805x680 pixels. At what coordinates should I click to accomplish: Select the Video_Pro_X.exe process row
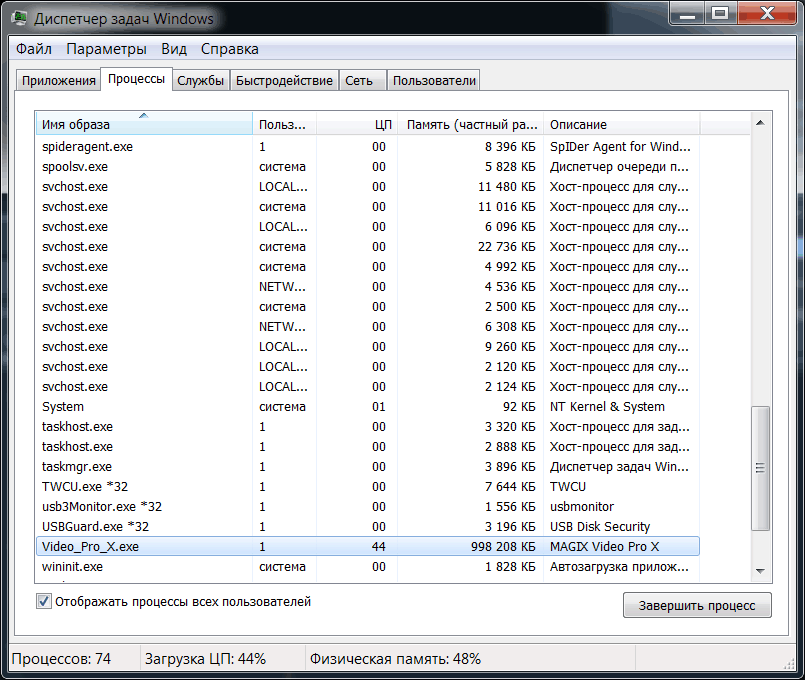click(368, 547)
